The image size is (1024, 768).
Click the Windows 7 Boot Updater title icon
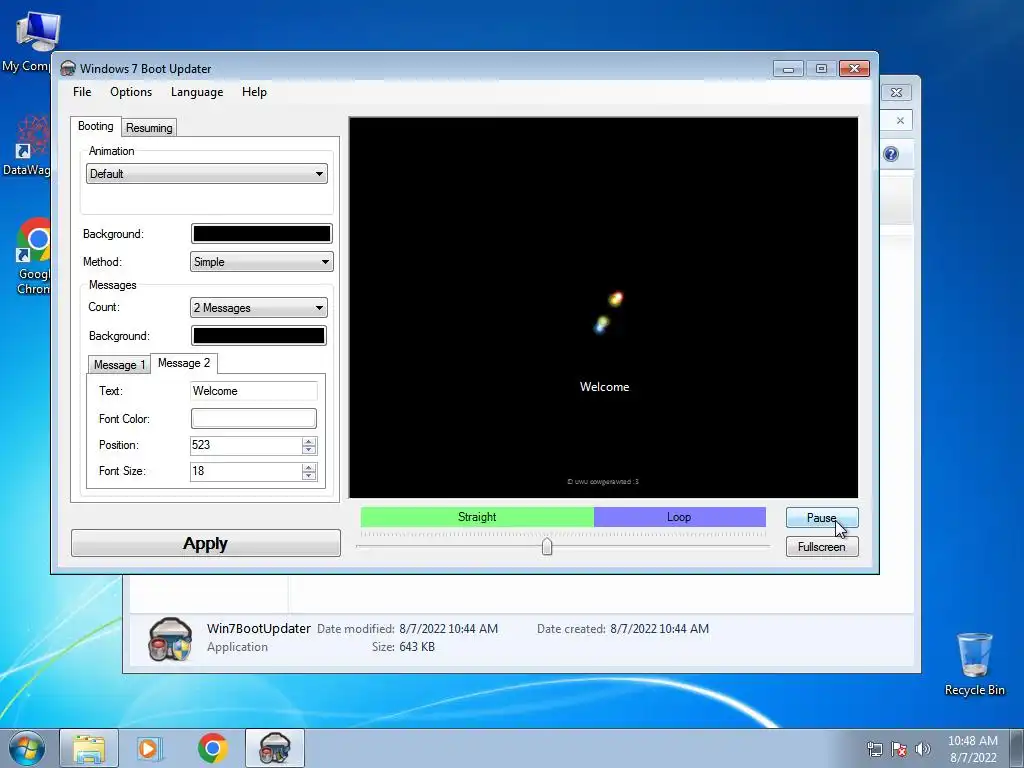(x=68, y=69)
